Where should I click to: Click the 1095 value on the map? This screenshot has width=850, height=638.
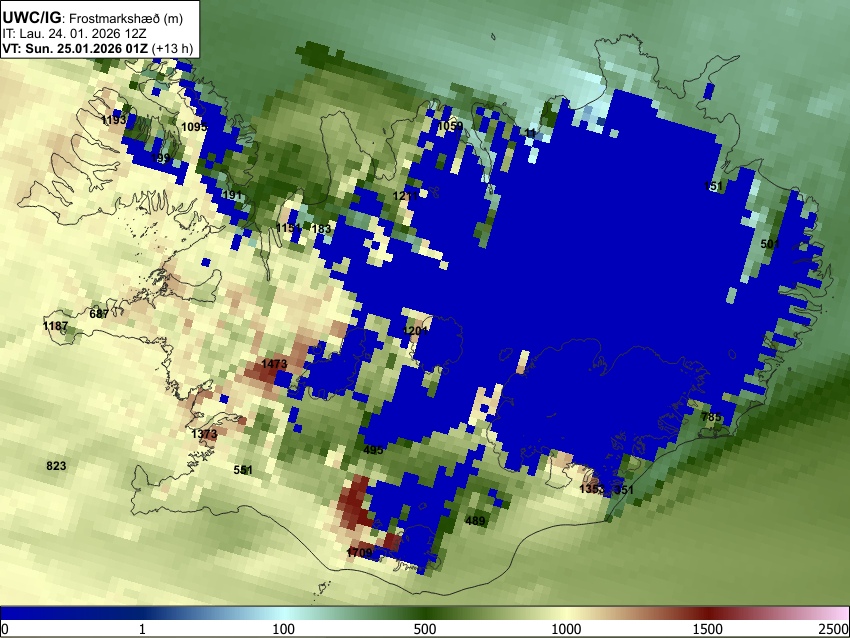coord(194,127)
